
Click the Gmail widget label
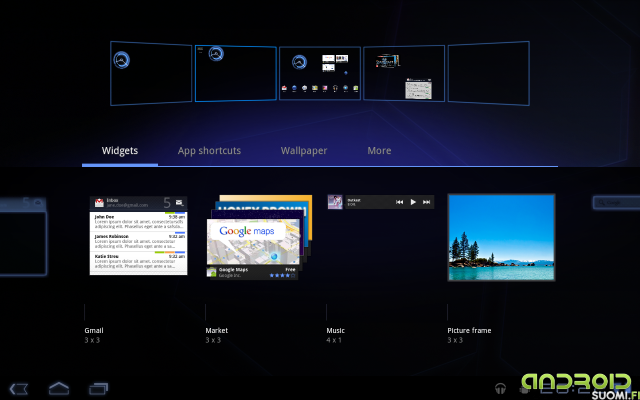[x=94, y=330]
